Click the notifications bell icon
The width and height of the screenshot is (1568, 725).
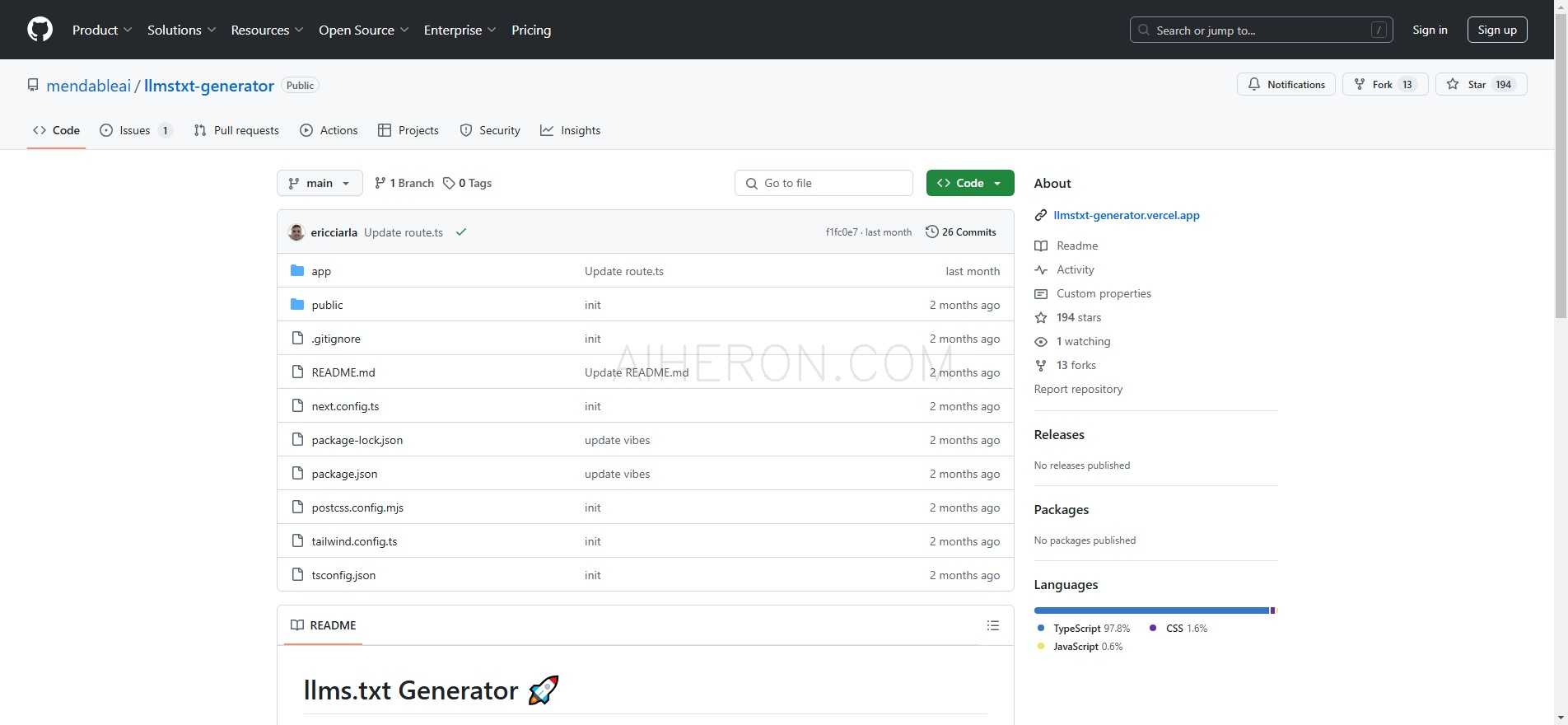click(1253, 84)
